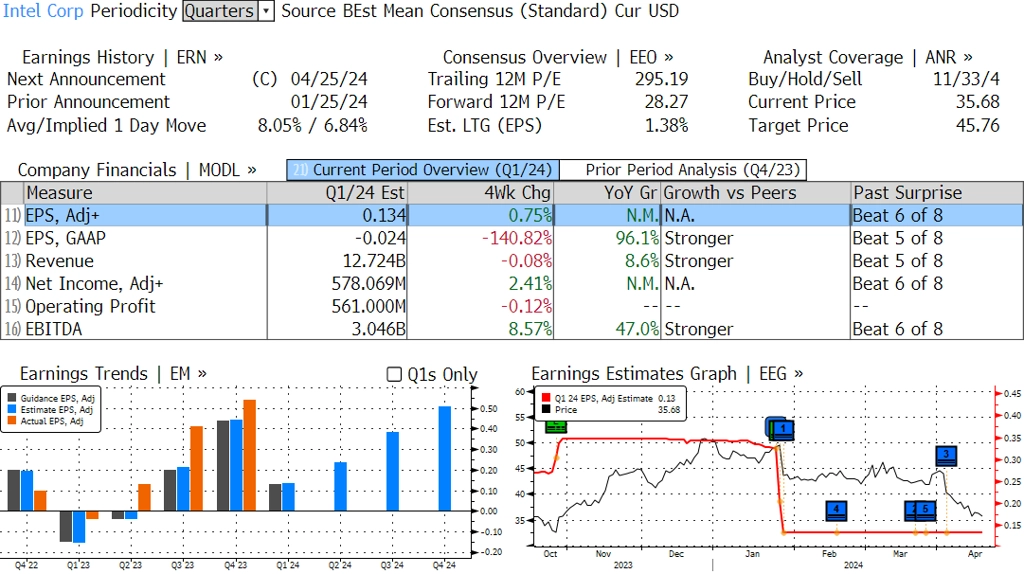Click the Buy/Hold/Sell value 11/33/4
Viewport: 1024px width, 574px height.
pos(966,79)
